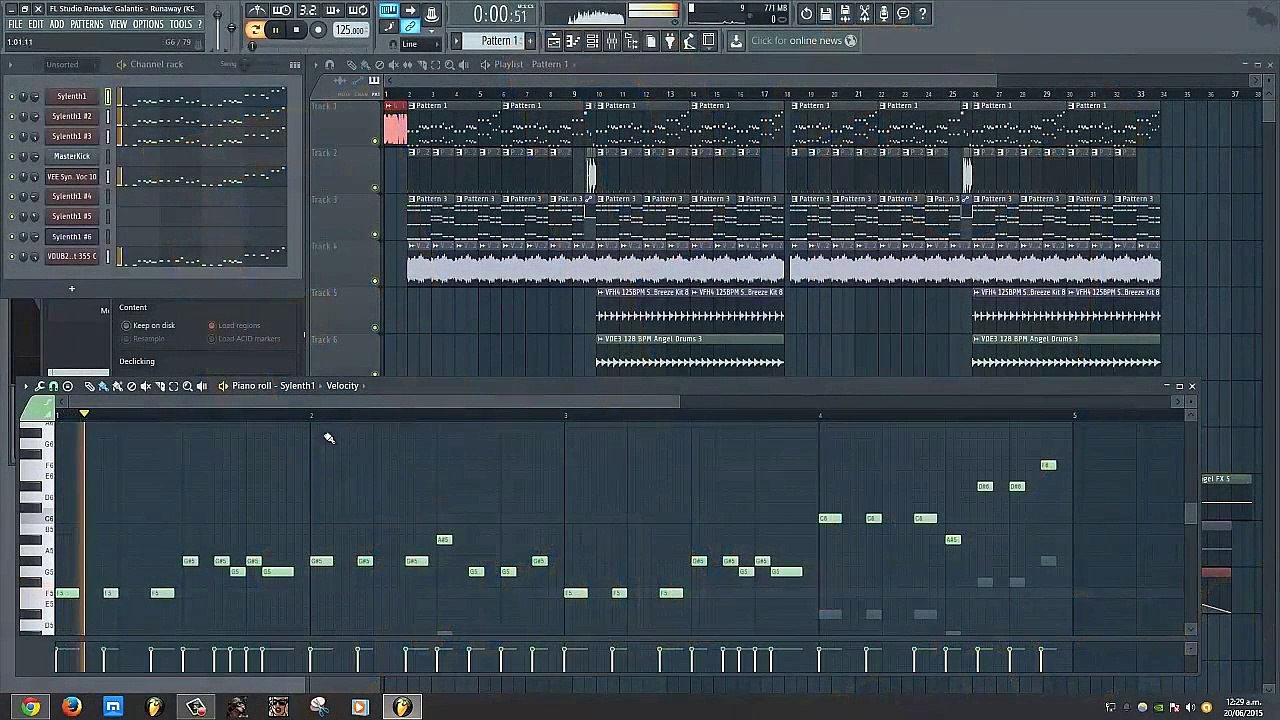Select Load regions option
This screenshot has height=720, width=1280.
234,326
